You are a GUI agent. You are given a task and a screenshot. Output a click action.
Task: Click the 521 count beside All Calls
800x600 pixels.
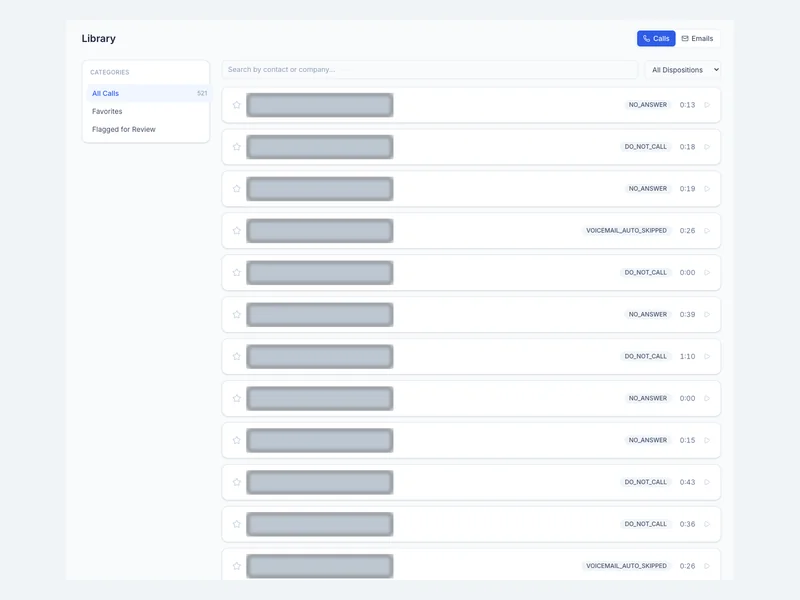[x=202, y=93]
